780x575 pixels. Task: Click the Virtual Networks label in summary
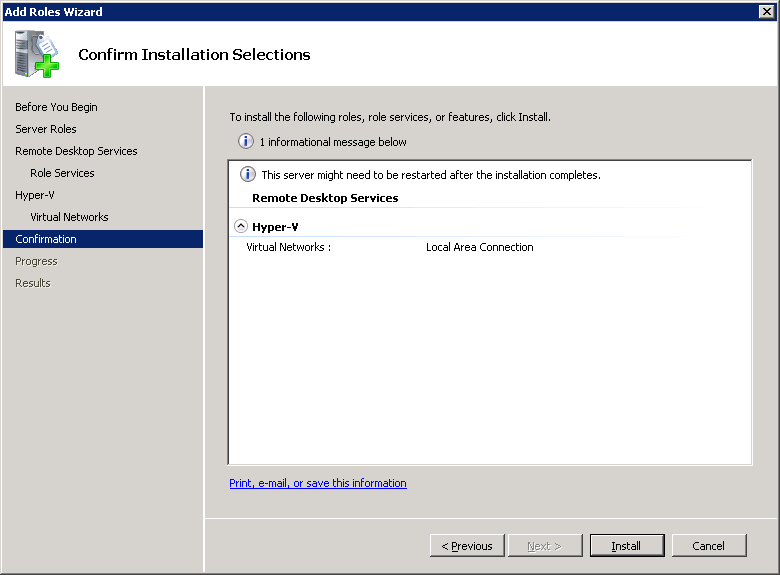point(288,247)
